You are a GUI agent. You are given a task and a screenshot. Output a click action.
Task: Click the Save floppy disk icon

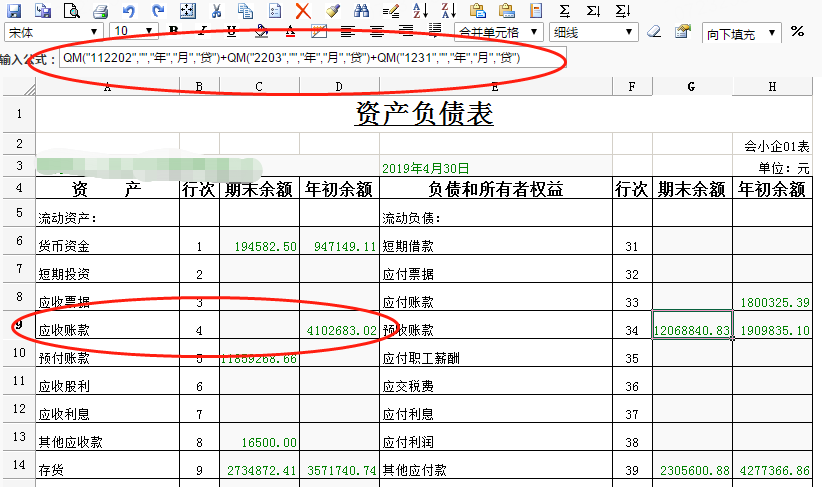click(x=14, y=10)
